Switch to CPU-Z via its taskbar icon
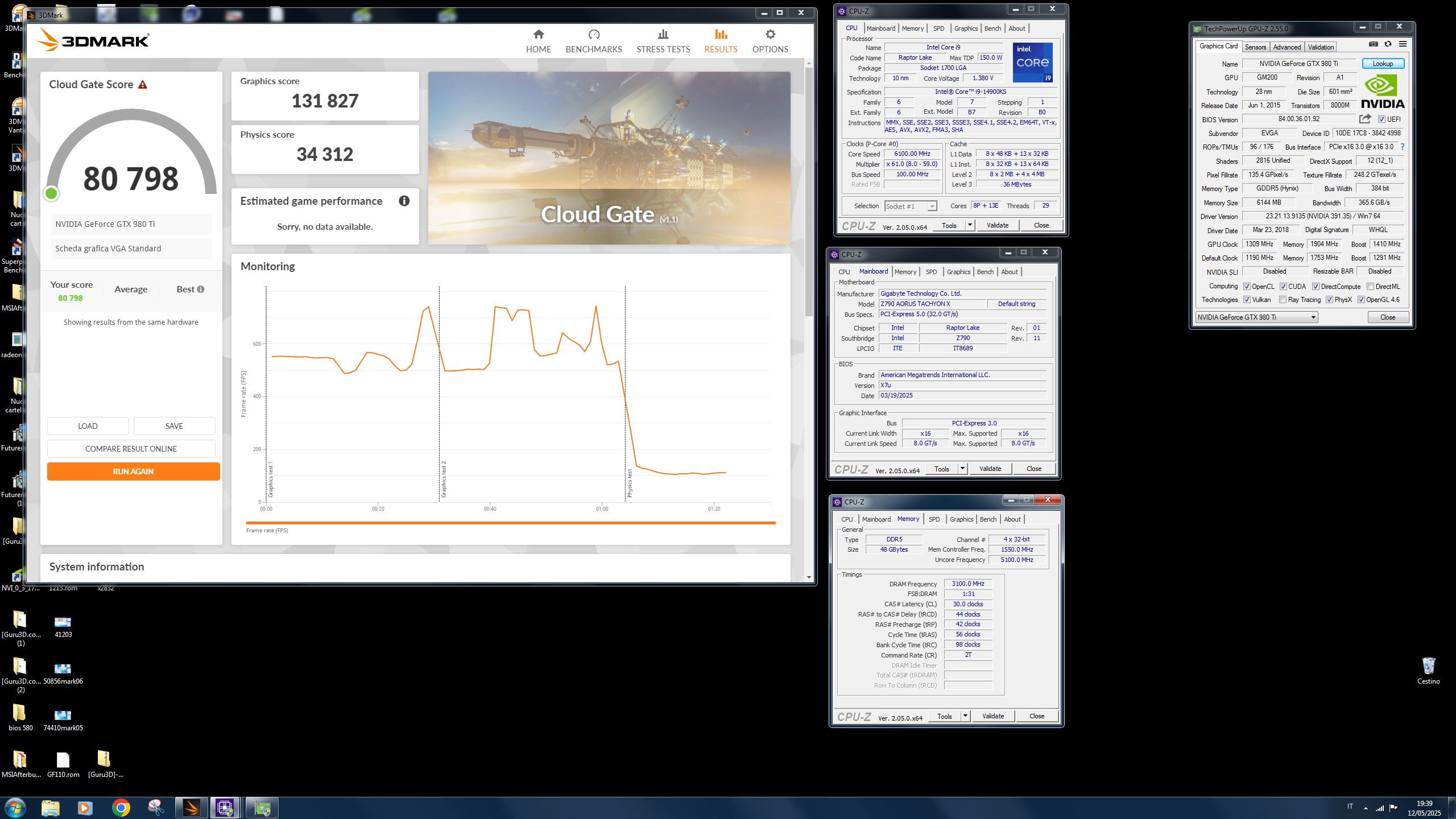The image size is (1456, 819). 225,808
